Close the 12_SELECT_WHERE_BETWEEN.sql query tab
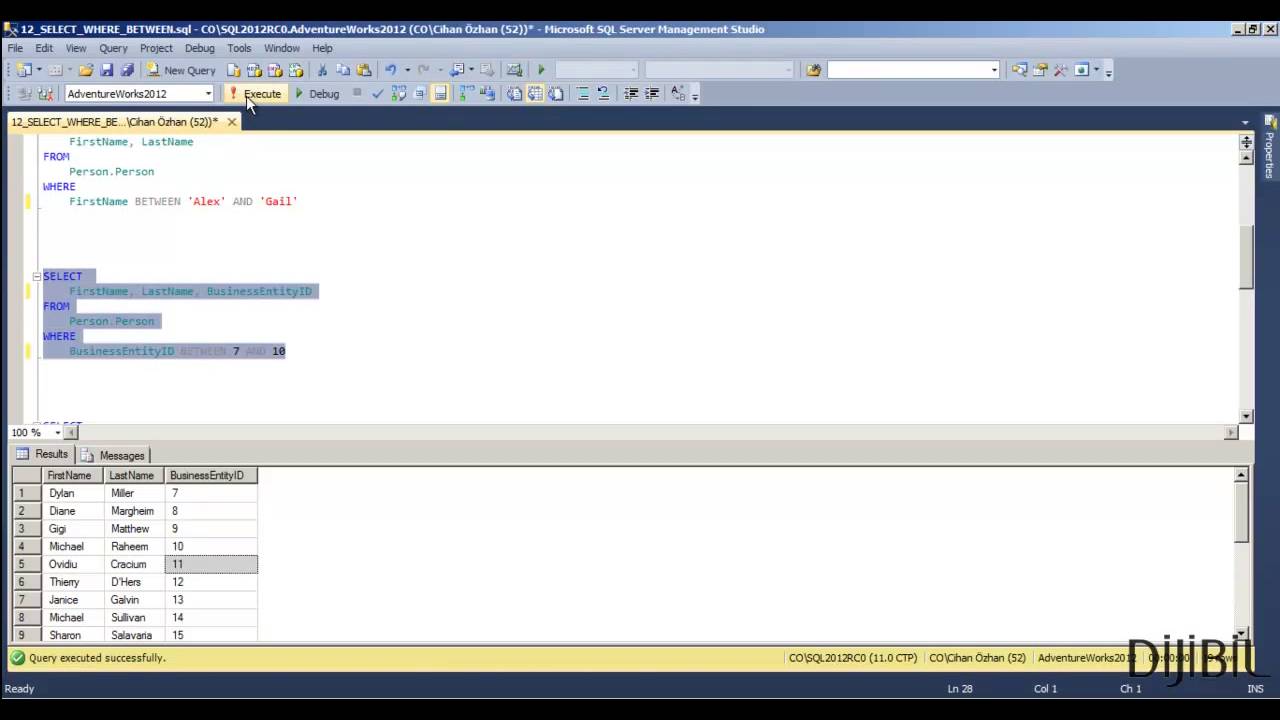This screenshot has height=720, width=1280. [x=231, y=122]
